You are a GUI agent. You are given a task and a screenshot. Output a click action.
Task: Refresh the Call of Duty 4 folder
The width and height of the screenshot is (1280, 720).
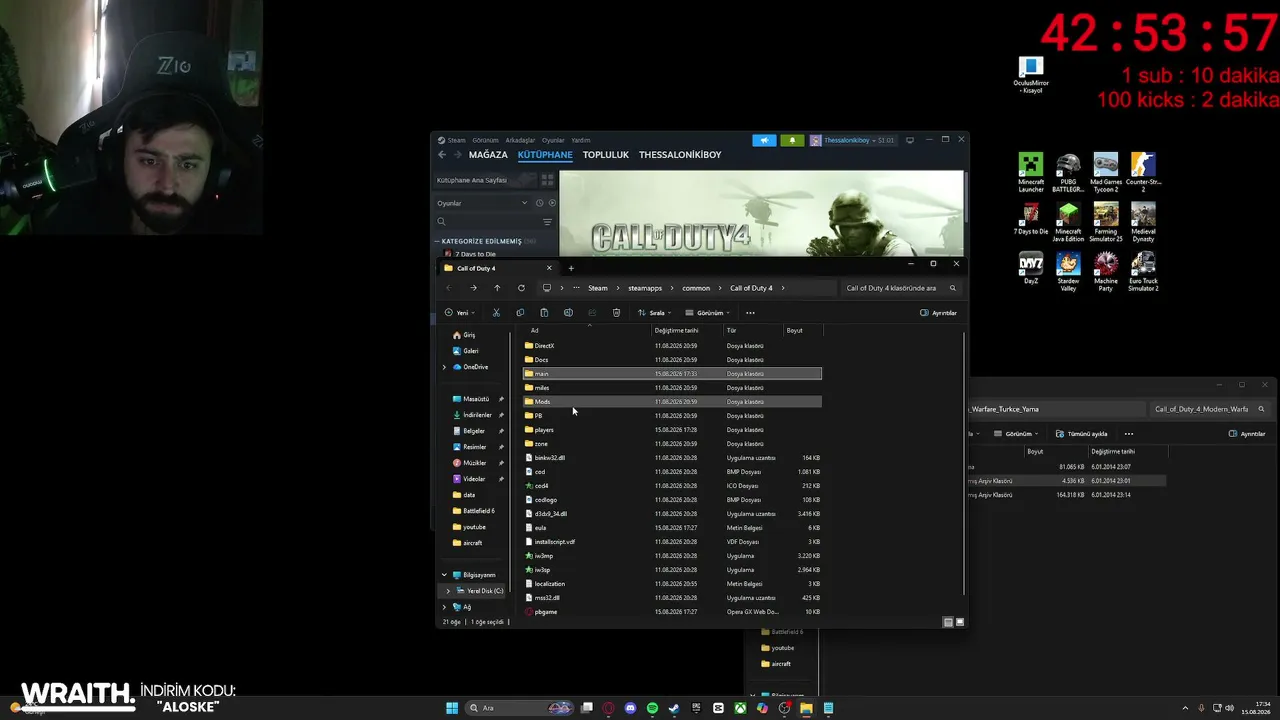pos(521,288)
